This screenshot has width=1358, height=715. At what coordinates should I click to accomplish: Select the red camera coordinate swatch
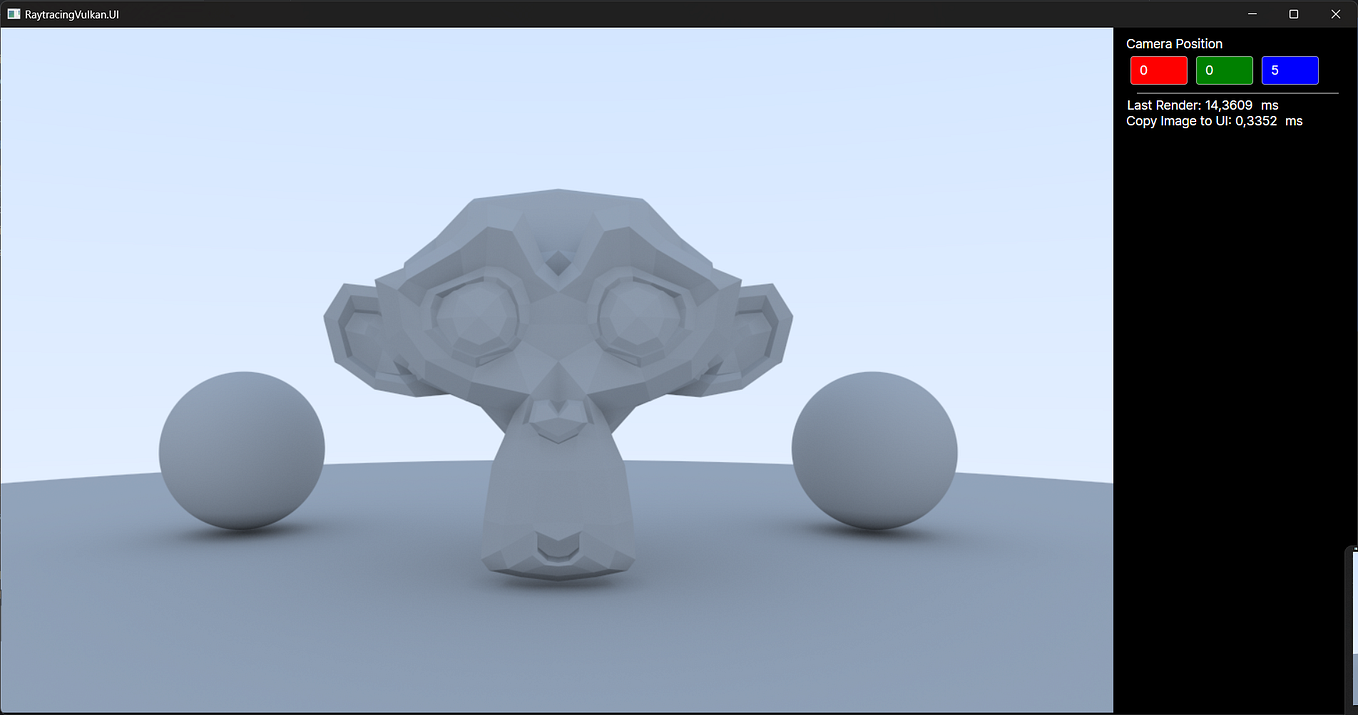click(x=1158, y=70)
